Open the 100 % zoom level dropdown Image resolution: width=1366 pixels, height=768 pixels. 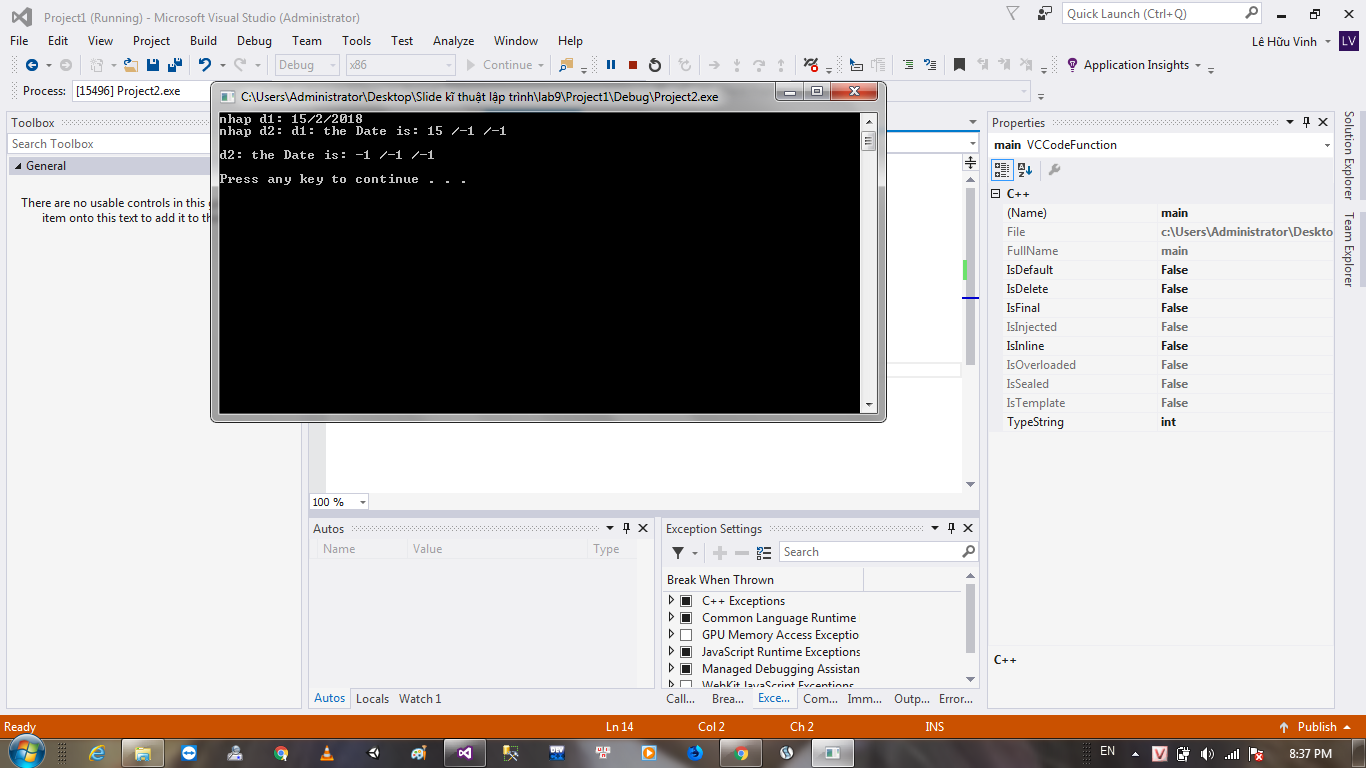[361, 502]
